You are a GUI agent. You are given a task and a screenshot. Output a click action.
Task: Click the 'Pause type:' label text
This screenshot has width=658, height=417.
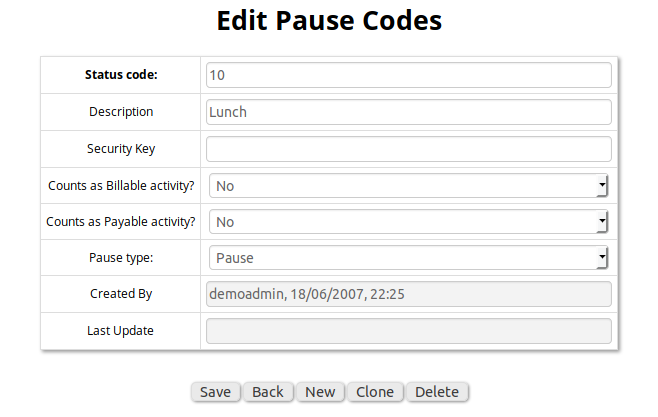(x=121, y=258)
